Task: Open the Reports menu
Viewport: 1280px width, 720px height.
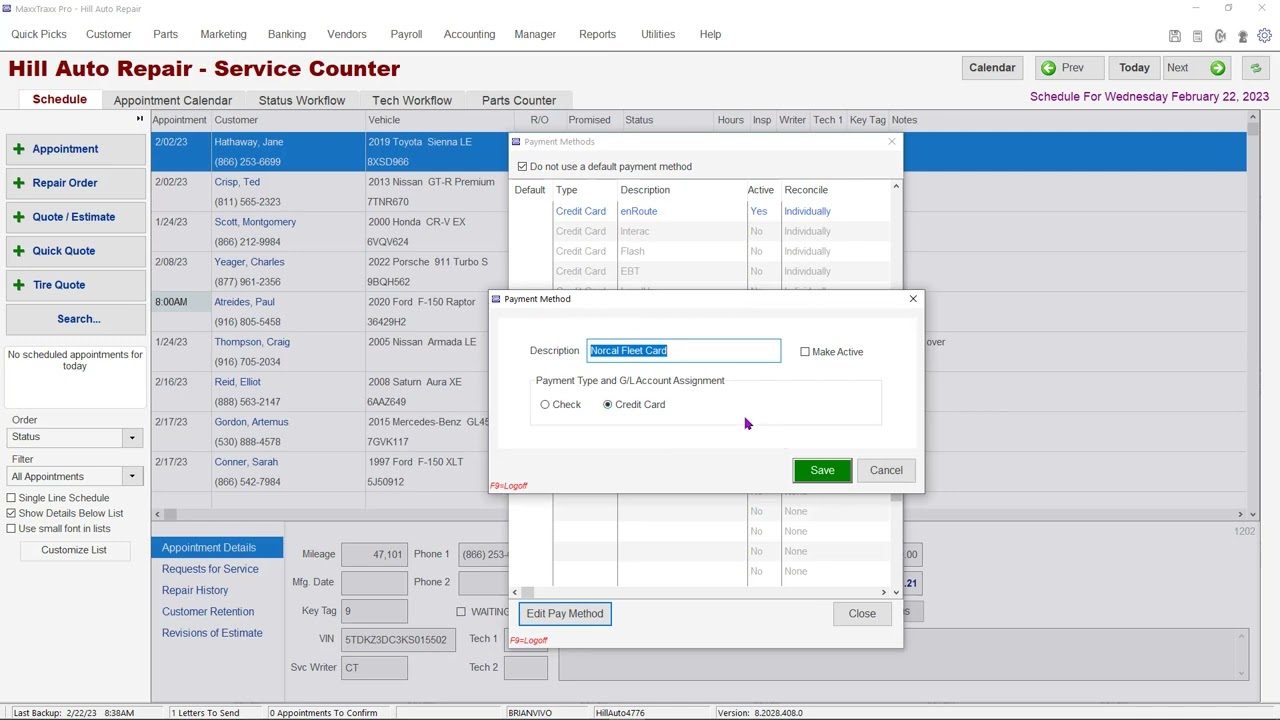Action: (597, 34)
